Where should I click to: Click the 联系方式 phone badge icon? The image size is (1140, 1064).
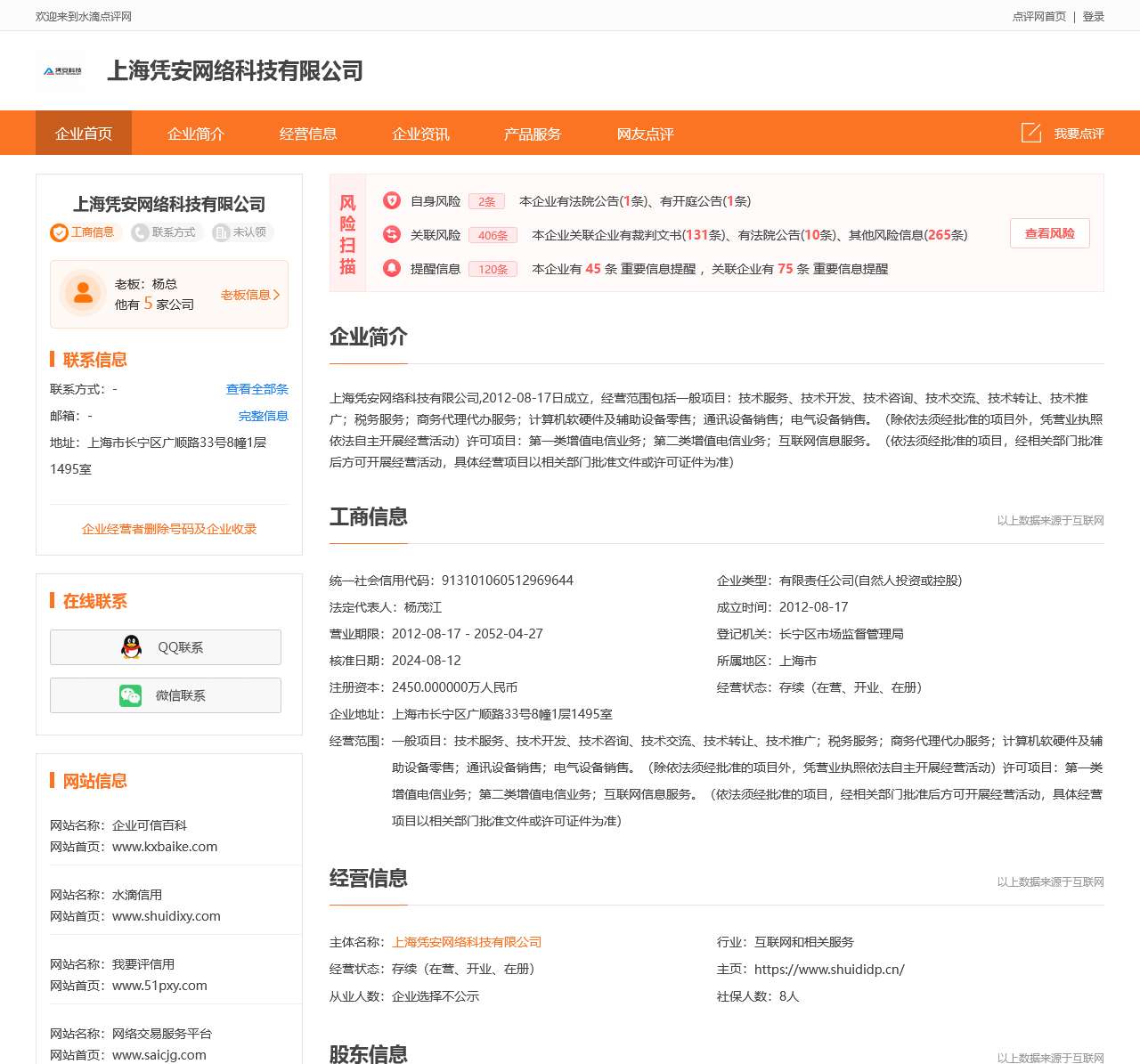(x=140, y=232)
